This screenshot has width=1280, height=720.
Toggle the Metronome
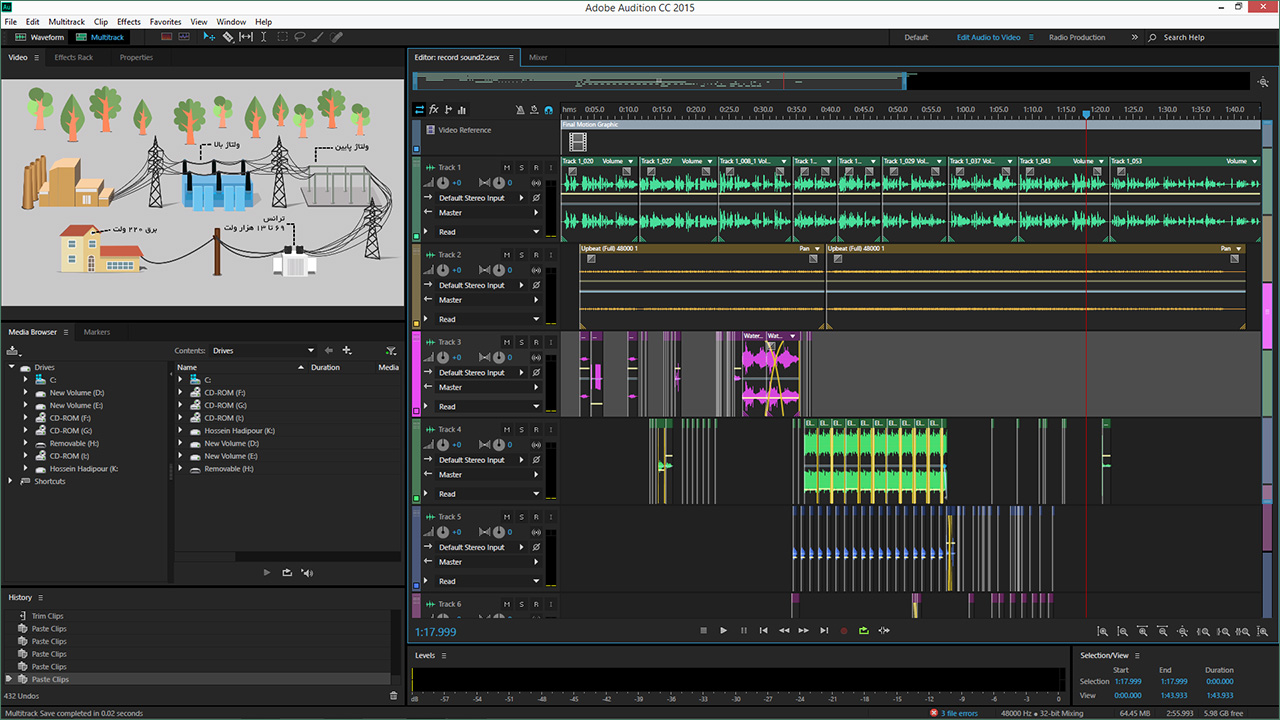pyautogui.click(x=520, y=110)
